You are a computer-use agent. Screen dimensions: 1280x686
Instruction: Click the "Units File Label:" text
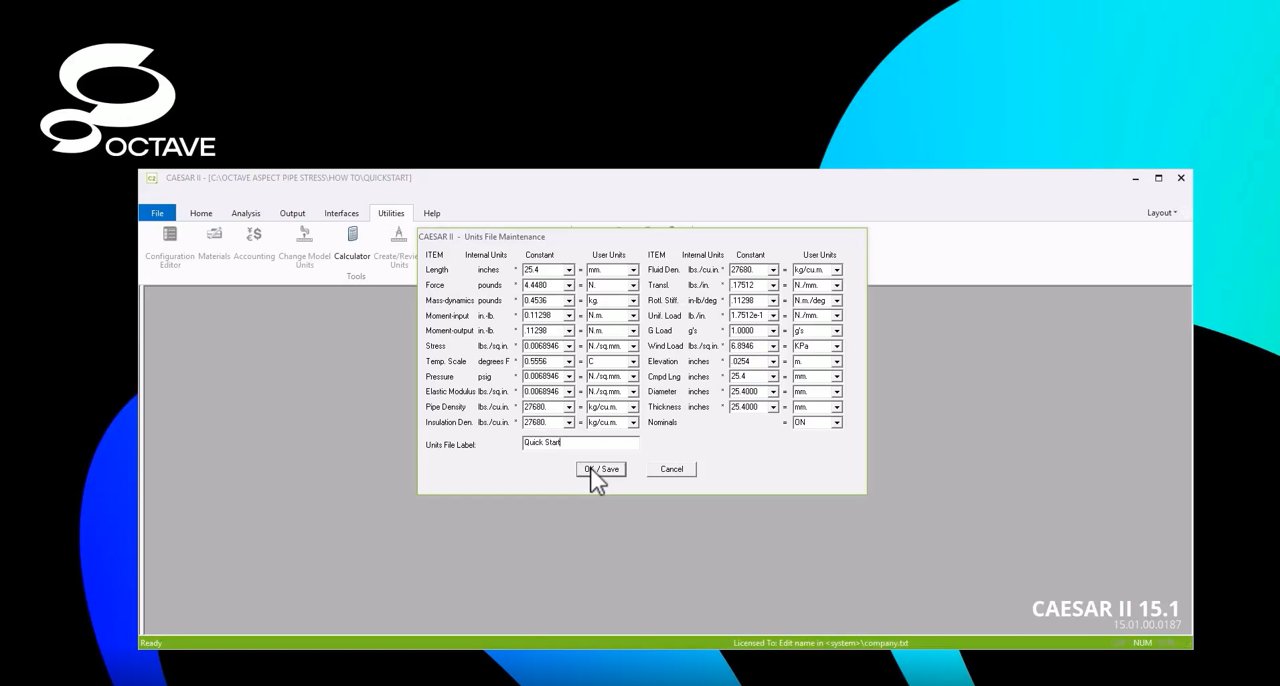[450, 445]
